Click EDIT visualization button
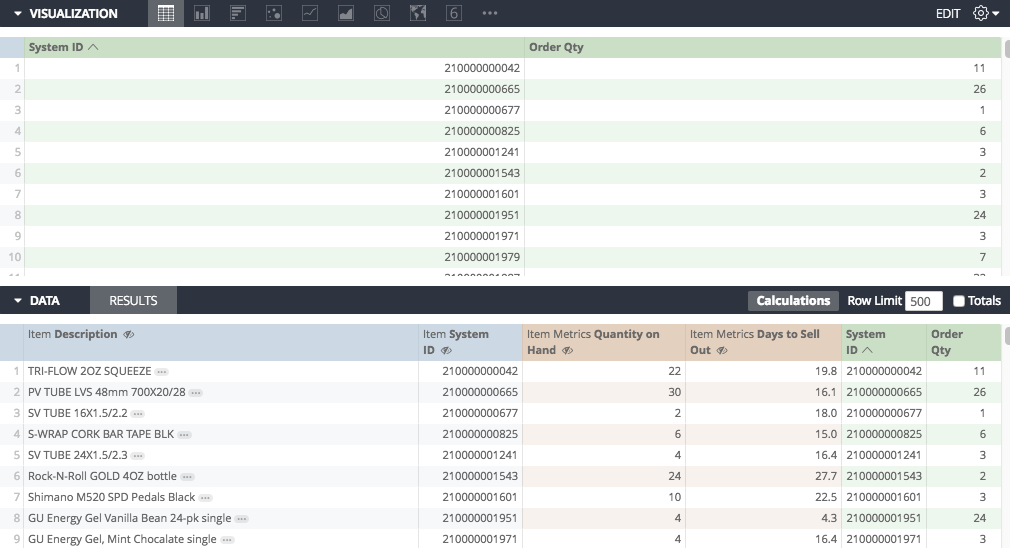This screenshot has width=1010, height=548. (x=948, y=14)
